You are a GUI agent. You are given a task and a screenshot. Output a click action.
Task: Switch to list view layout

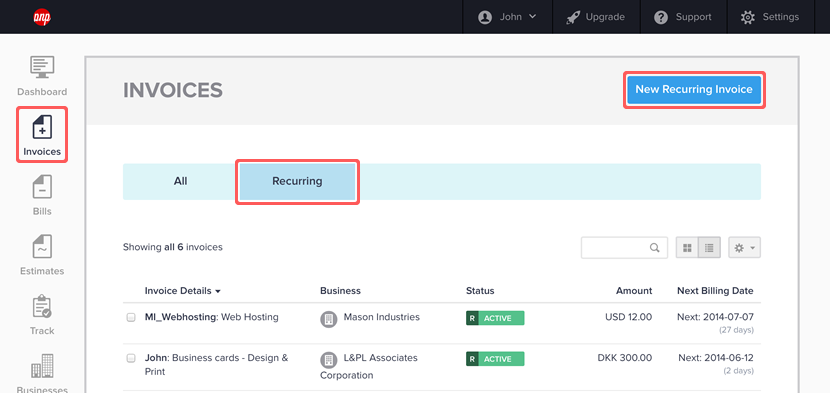[709, 247]
